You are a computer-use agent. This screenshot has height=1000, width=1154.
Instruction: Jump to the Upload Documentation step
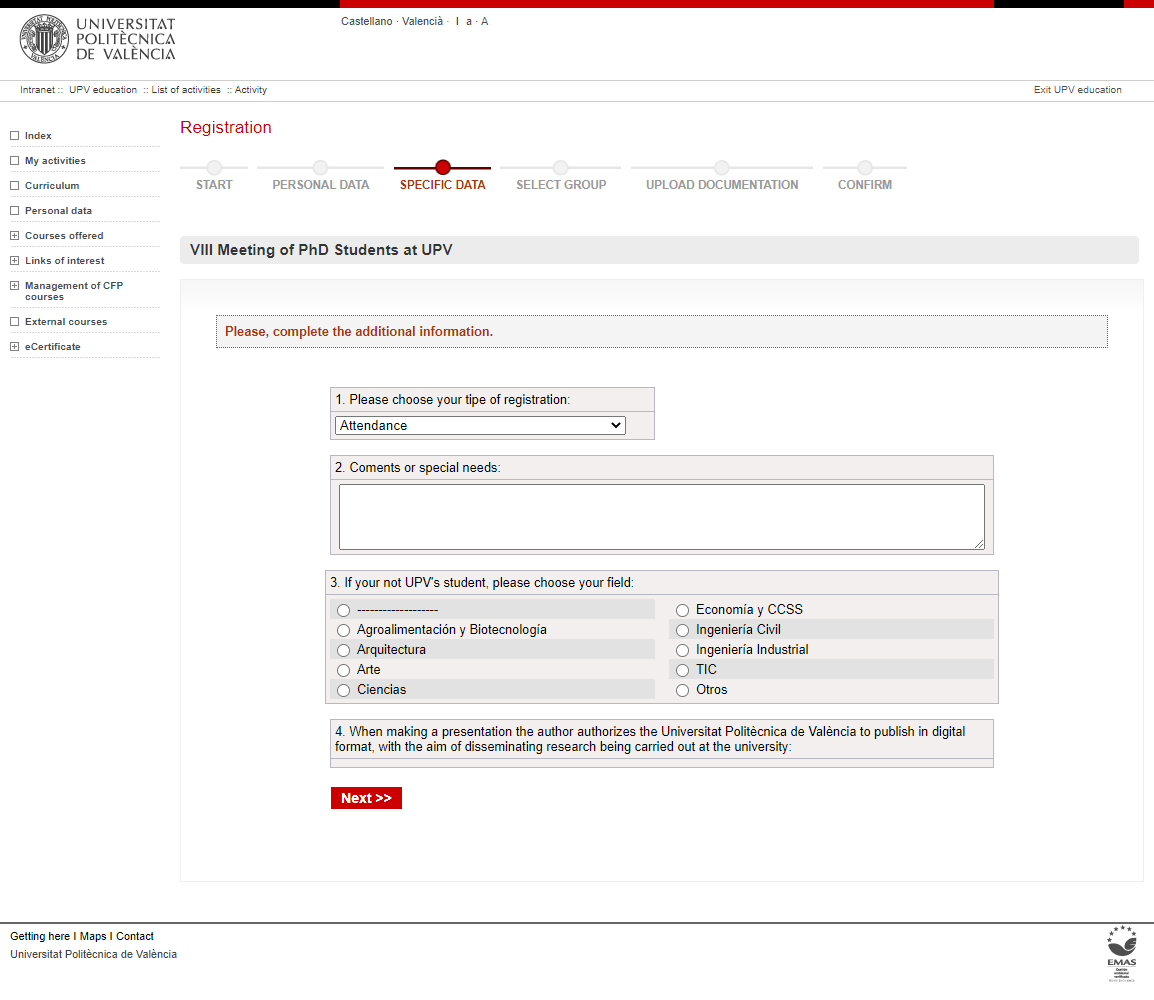click(721, 184)
